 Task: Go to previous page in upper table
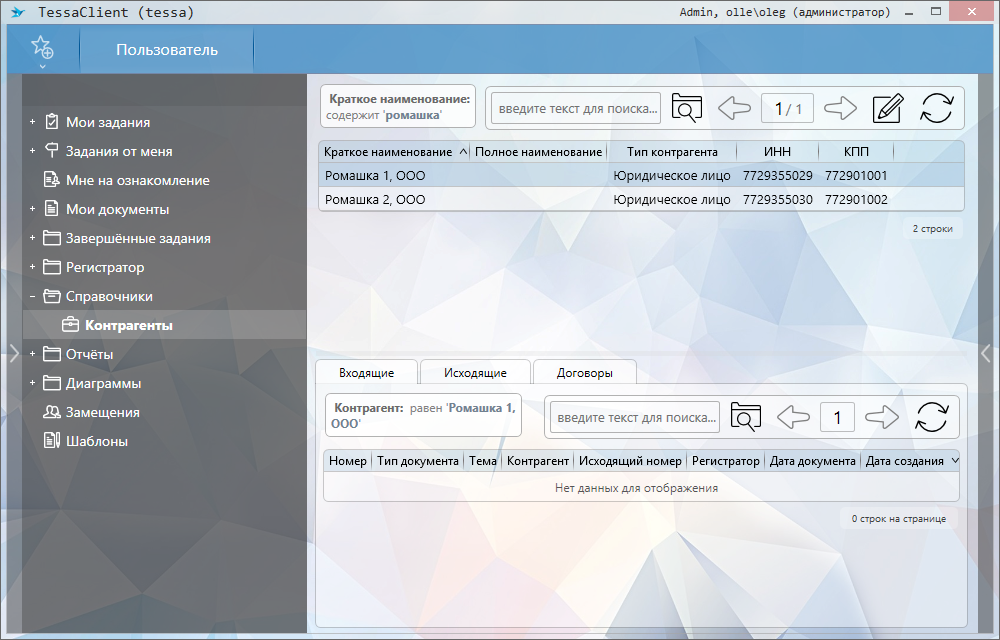click(734, 108)
